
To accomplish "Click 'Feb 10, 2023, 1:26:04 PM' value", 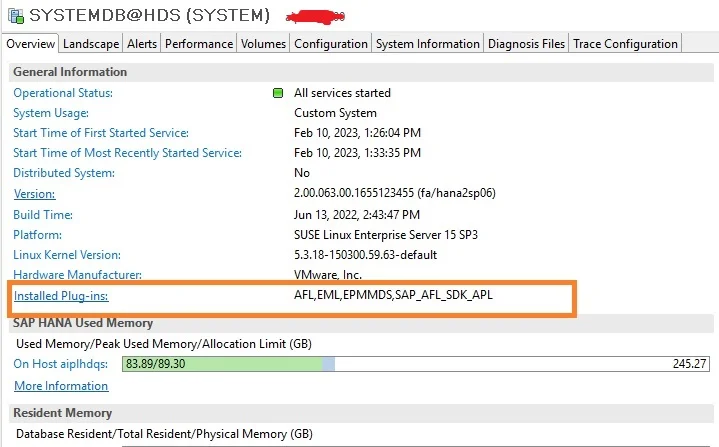I will [357, 132].
